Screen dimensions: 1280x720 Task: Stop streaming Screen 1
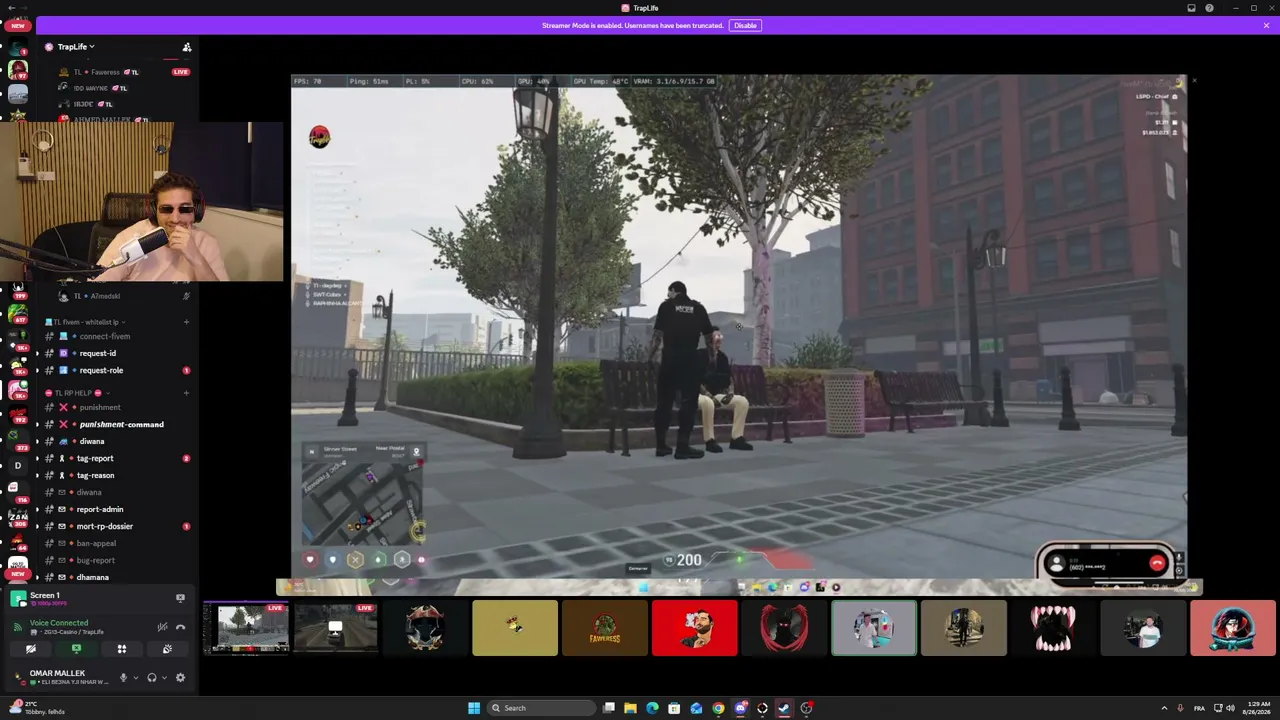pos(180,598)
